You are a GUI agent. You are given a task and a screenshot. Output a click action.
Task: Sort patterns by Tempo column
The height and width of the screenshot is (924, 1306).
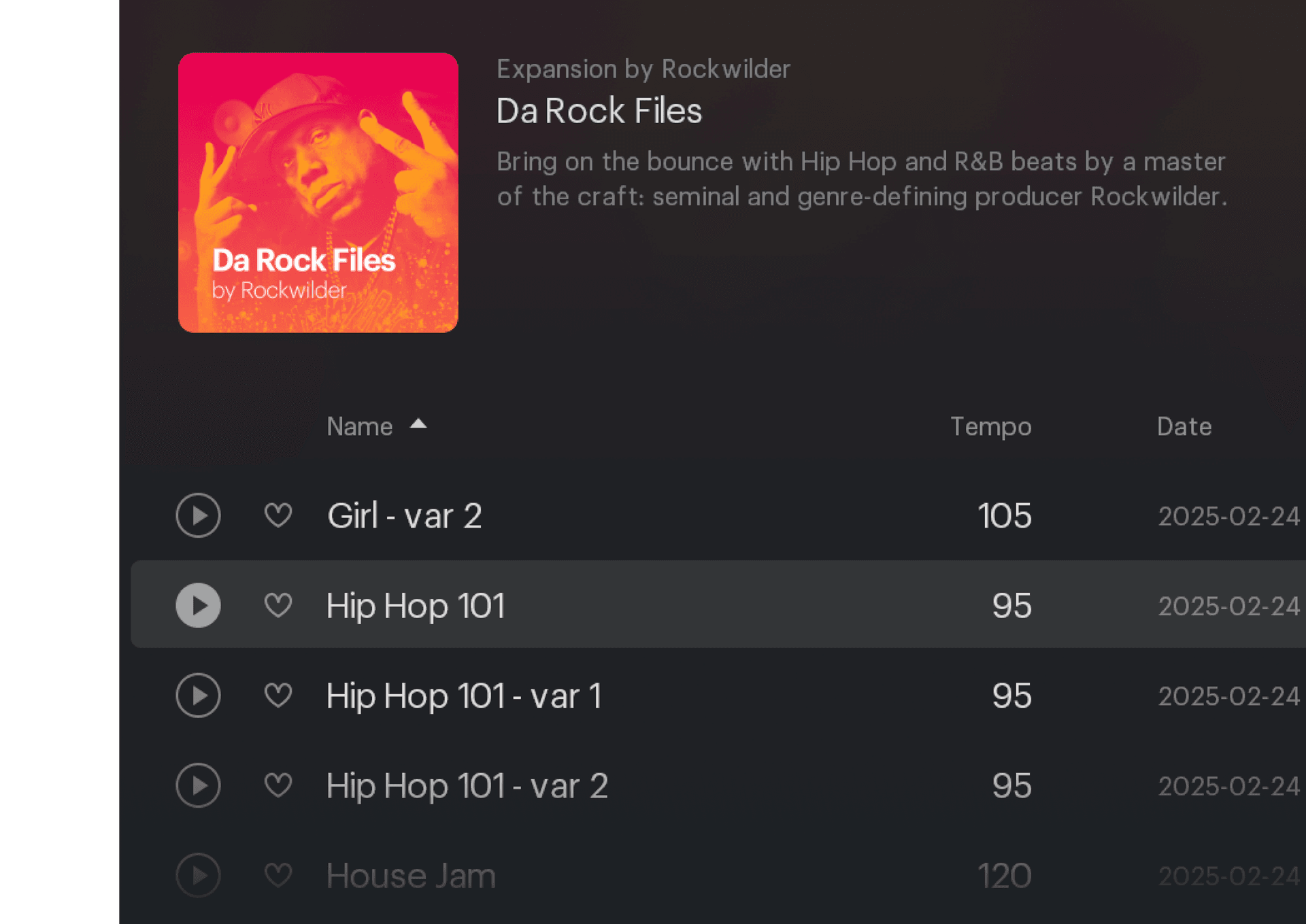click(990, 426)
